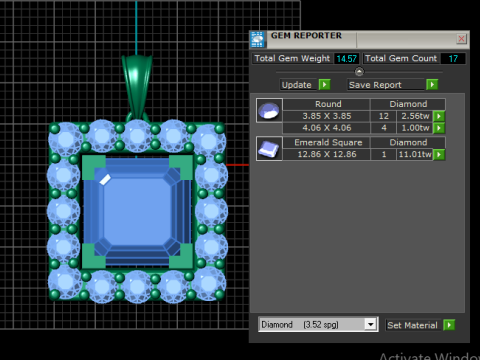Click the Save Report button
The height and width of the screenshot is (360, 480).
[386, 85]
